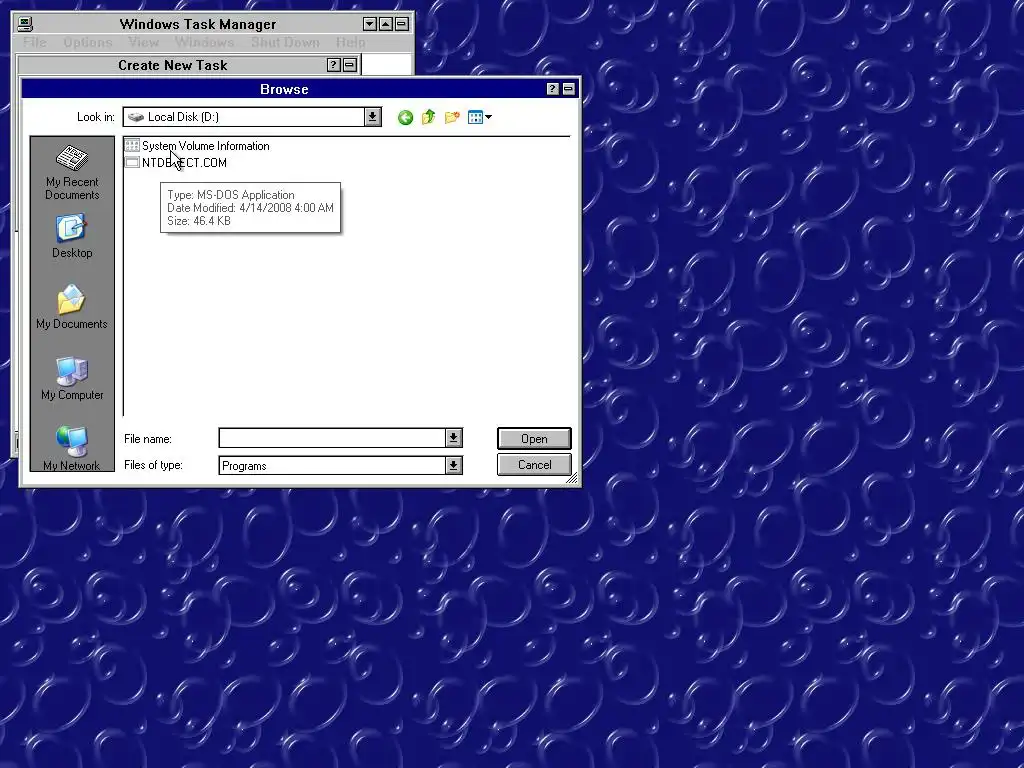This screenshot has height=768, width=1024.
Task: Open the View menu in Task Manager
Action: tap(143, 42)
